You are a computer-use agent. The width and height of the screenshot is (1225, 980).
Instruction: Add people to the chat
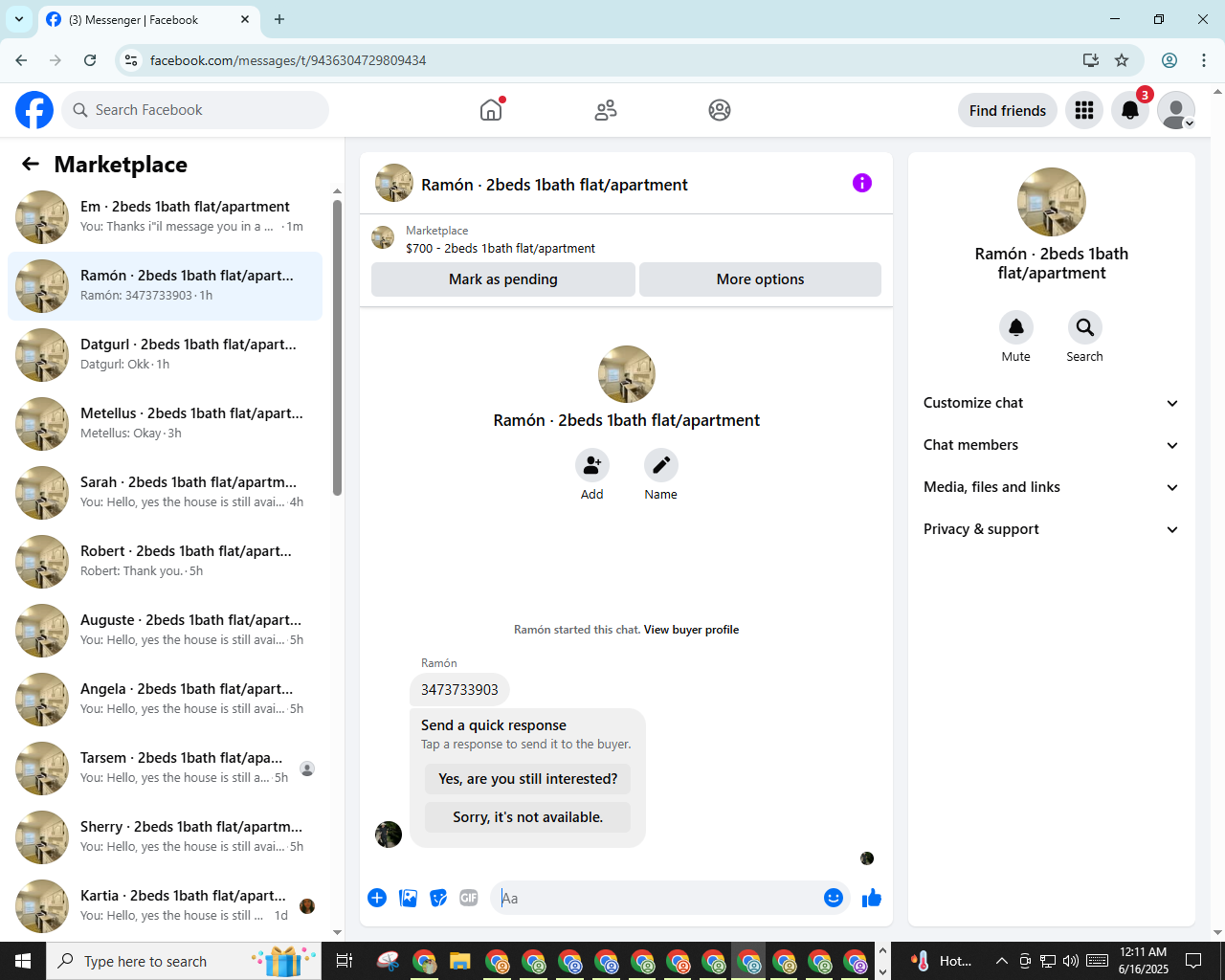coord(592,465)
